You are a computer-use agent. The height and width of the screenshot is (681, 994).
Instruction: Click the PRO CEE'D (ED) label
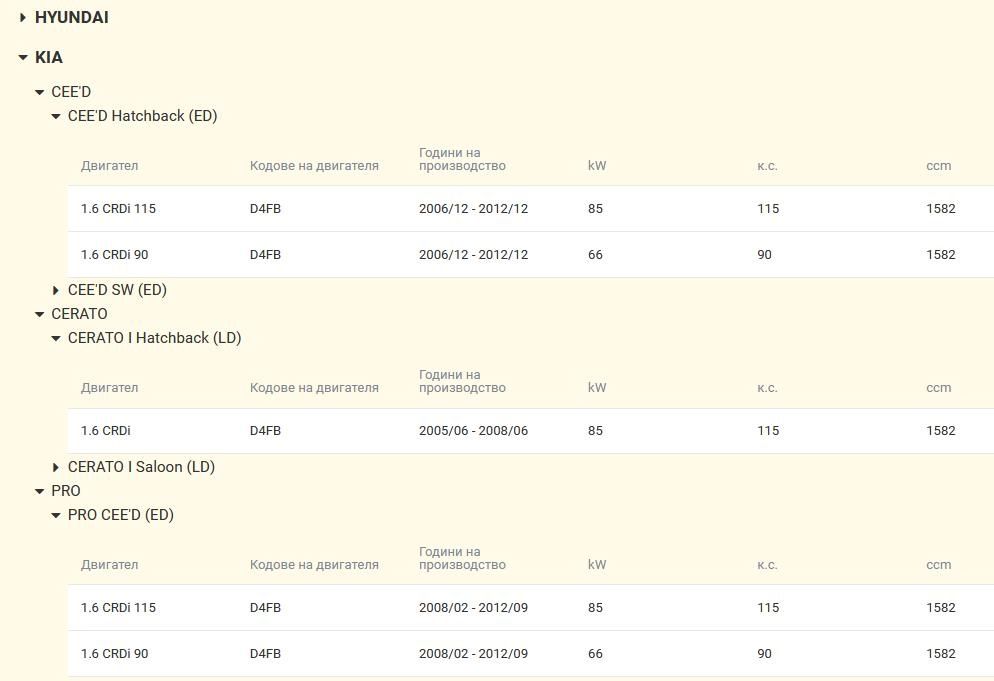121,515
